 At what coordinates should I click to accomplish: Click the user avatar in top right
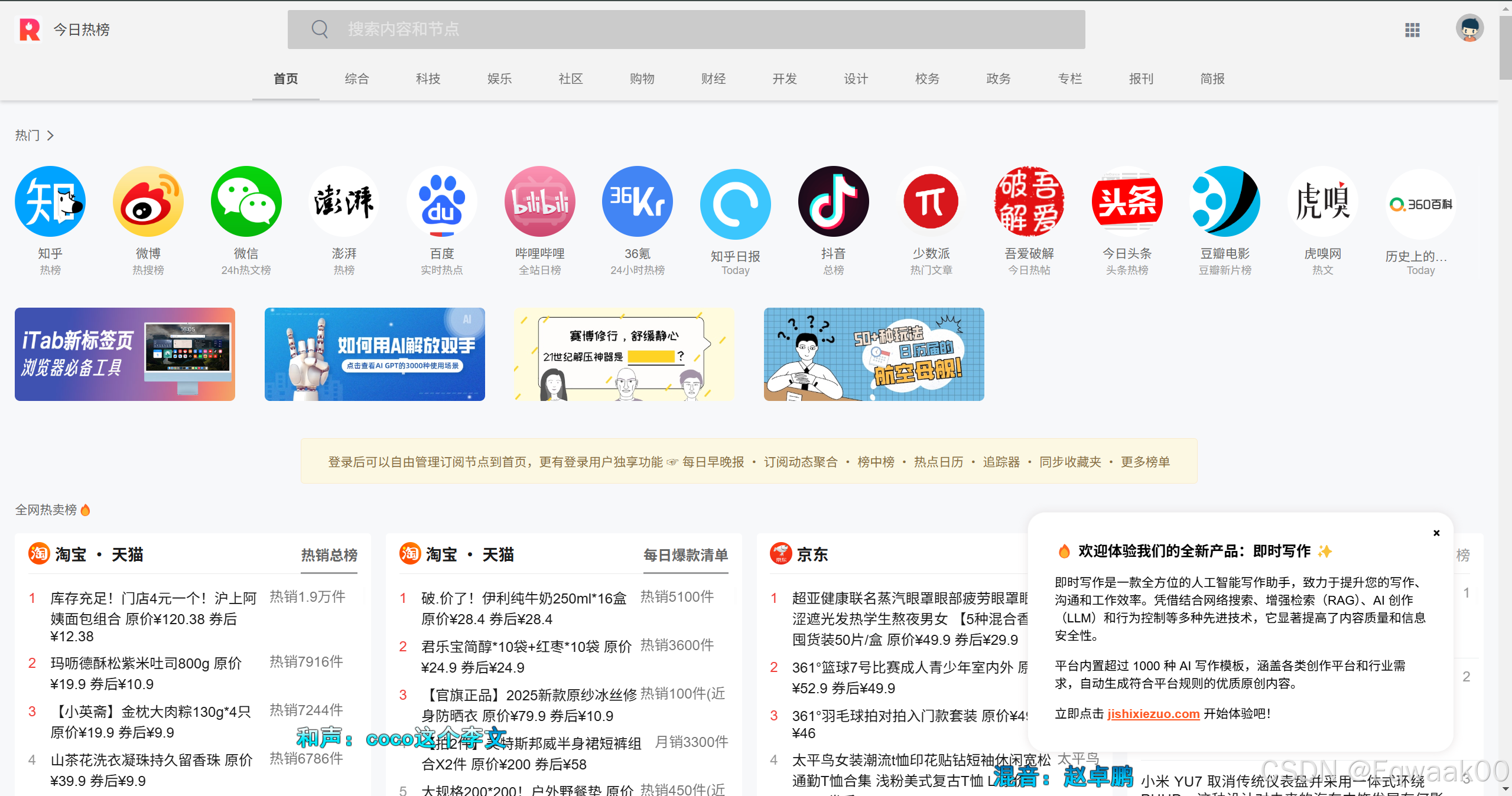pyautogui.click(x=1469, y=28)
